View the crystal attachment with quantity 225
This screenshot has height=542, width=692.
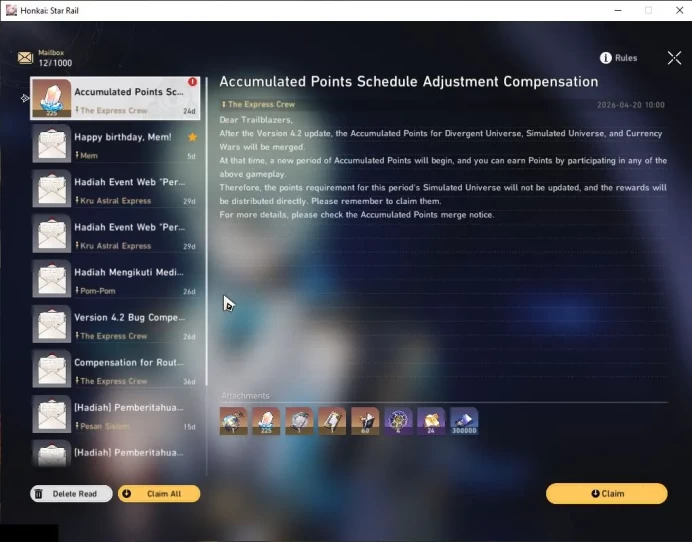(x=266, y=421)
